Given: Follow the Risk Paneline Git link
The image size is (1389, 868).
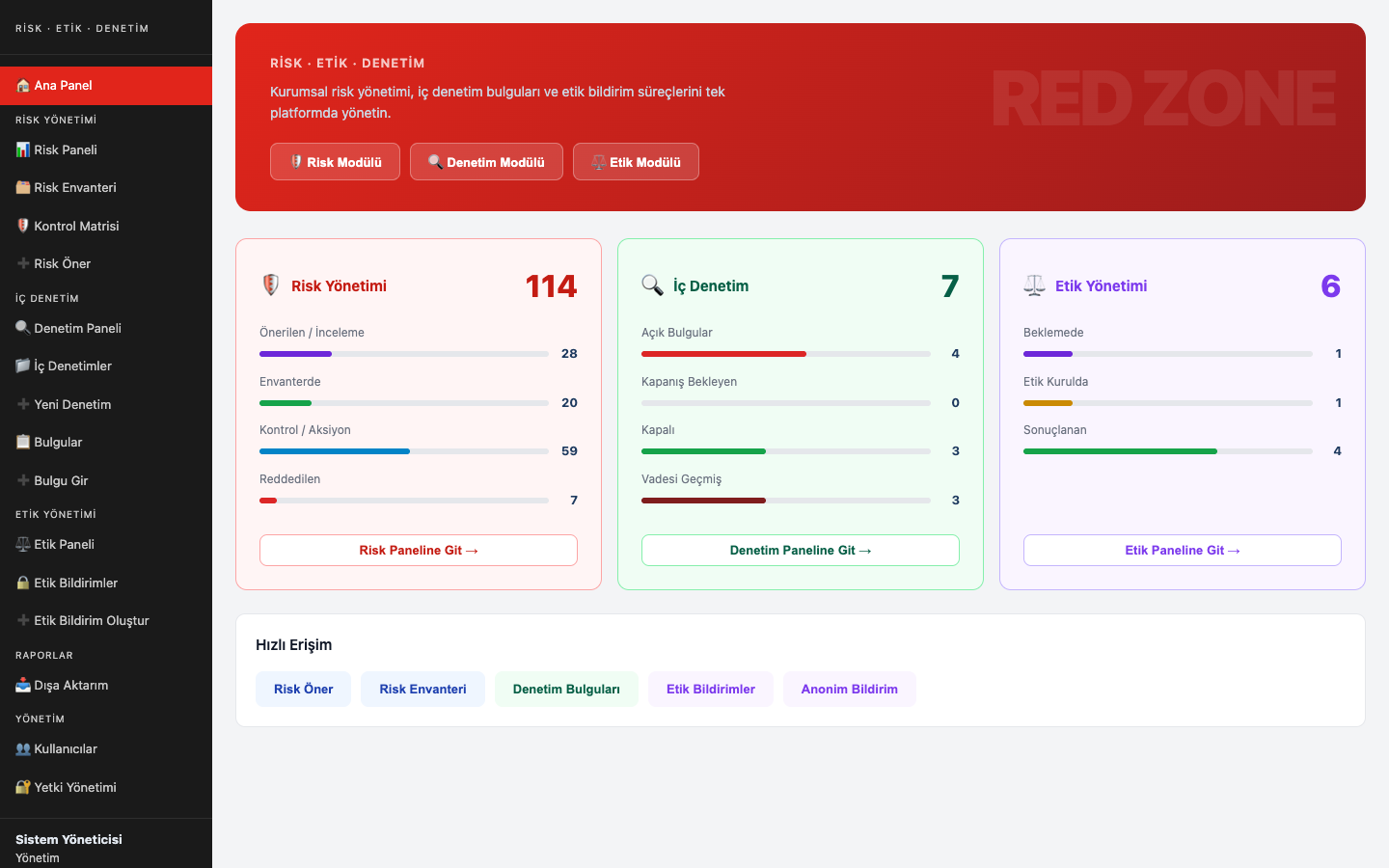Looking at the screenshot, I should coord(418,551).
